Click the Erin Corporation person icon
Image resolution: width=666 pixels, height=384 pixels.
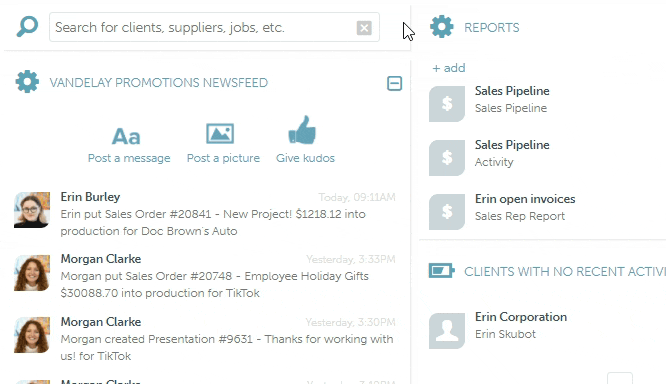(x=447, y=331)
